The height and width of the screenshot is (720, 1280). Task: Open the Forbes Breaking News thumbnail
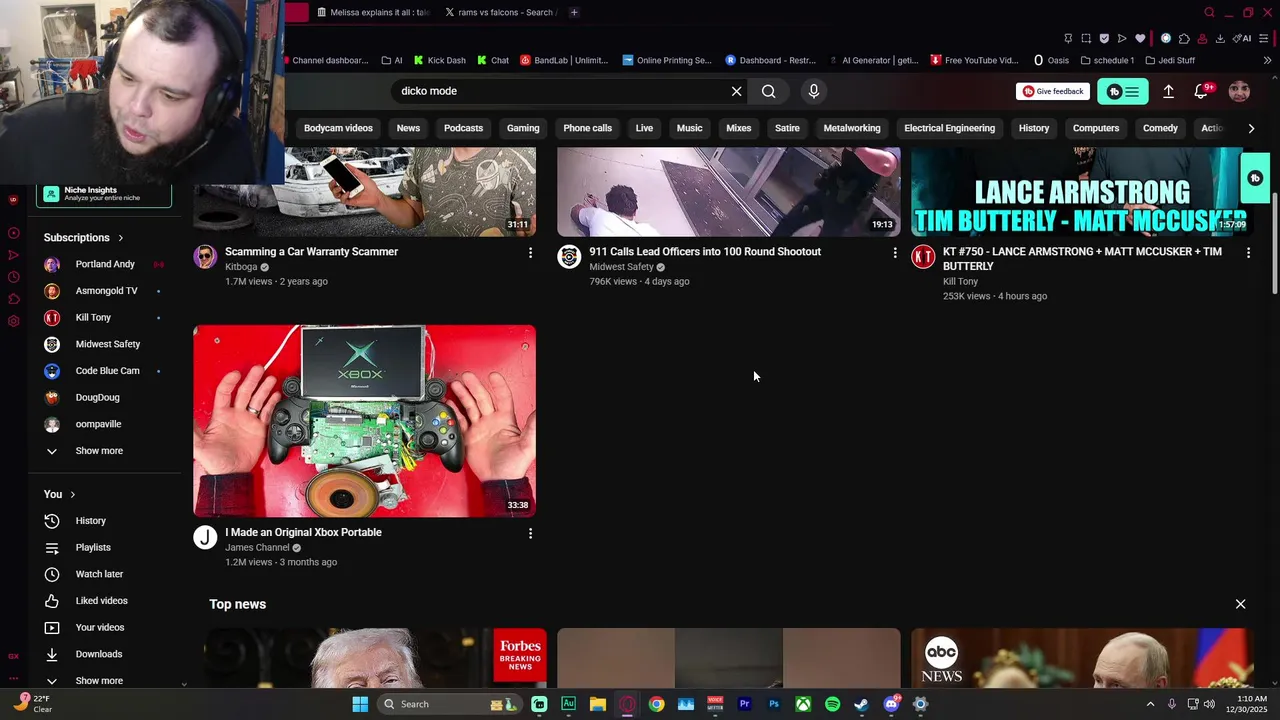(x=375, y=658)
